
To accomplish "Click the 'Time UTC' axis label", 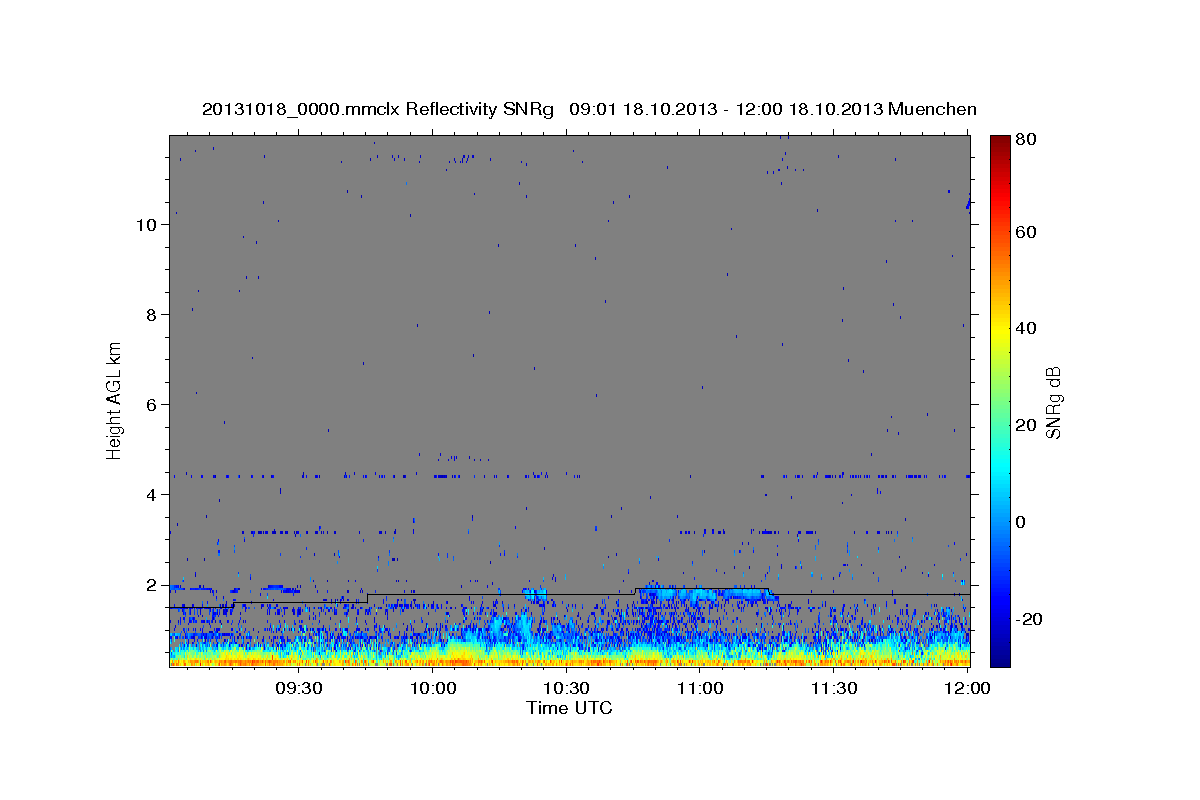I will click(x=569, y=708).
